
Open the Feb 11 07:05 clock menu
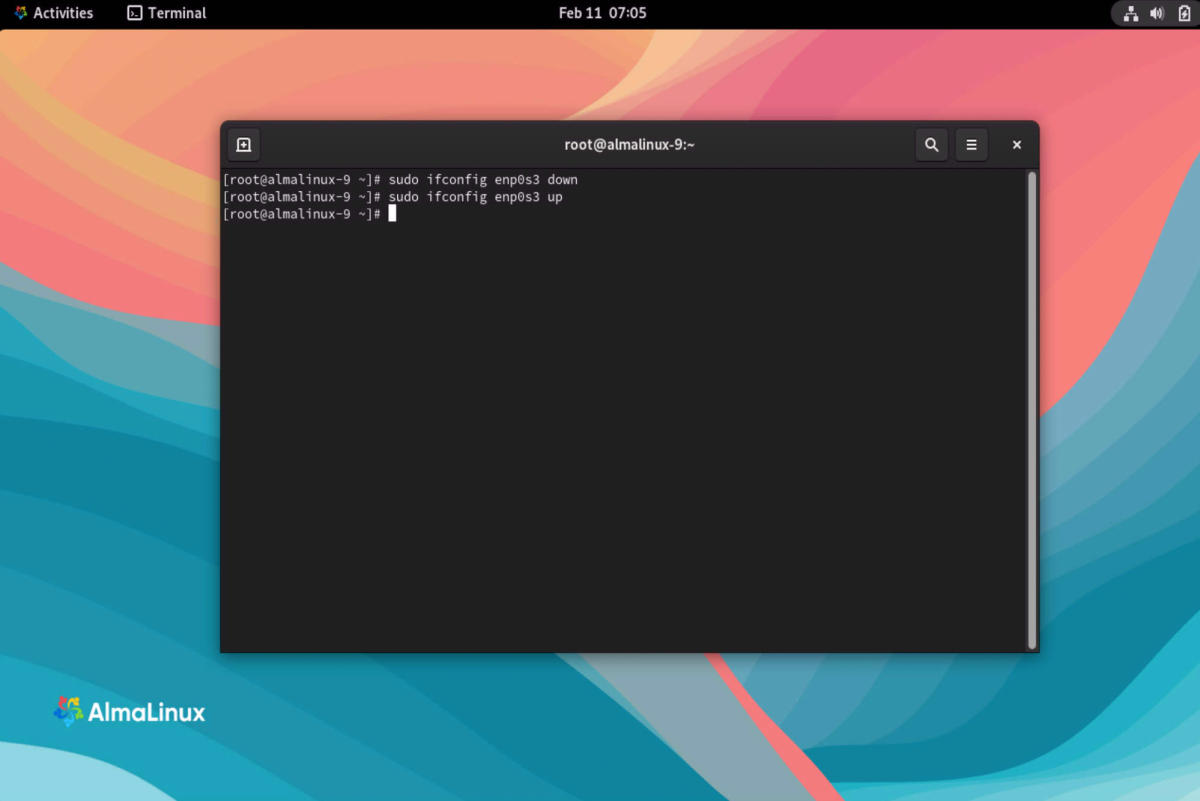(602, 14)
